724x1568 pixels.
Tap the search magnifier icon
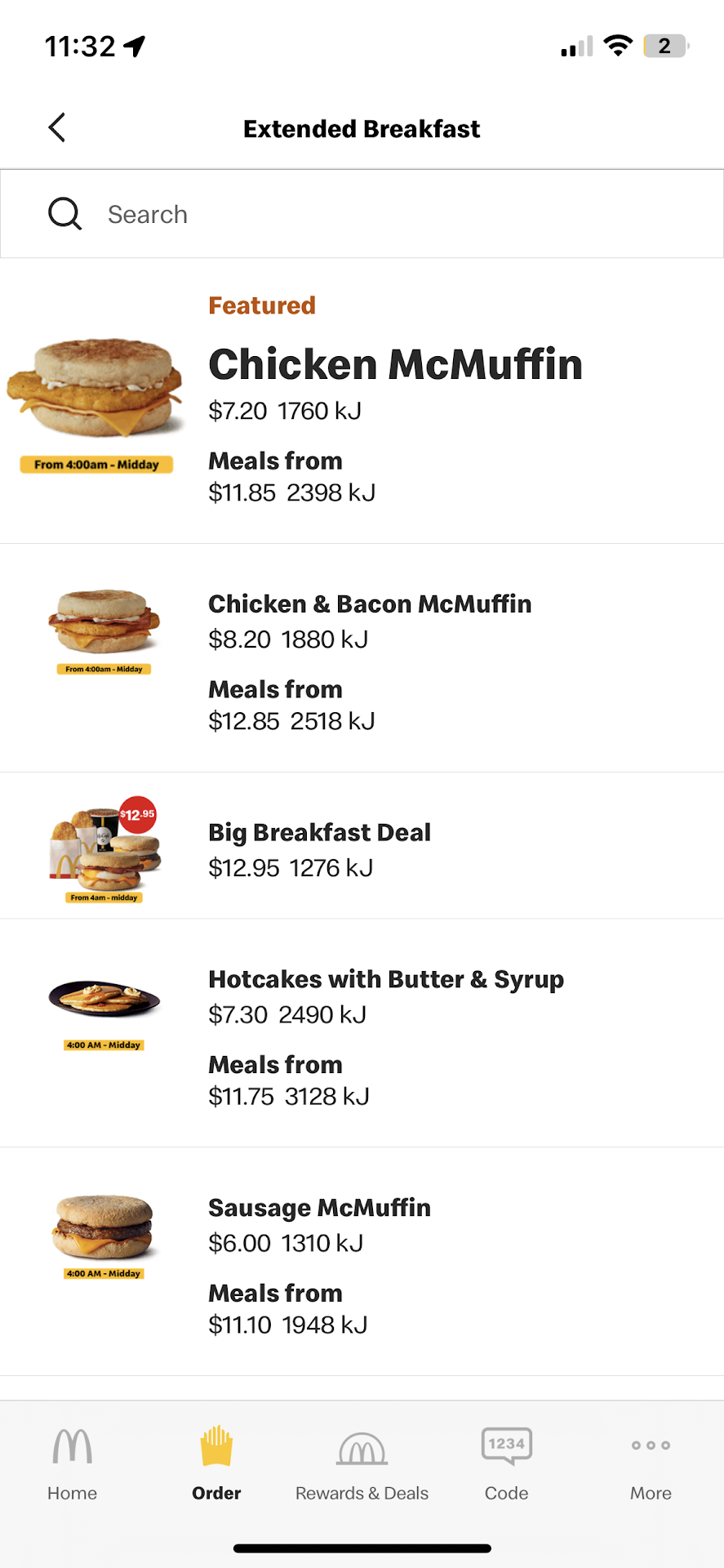64,214
